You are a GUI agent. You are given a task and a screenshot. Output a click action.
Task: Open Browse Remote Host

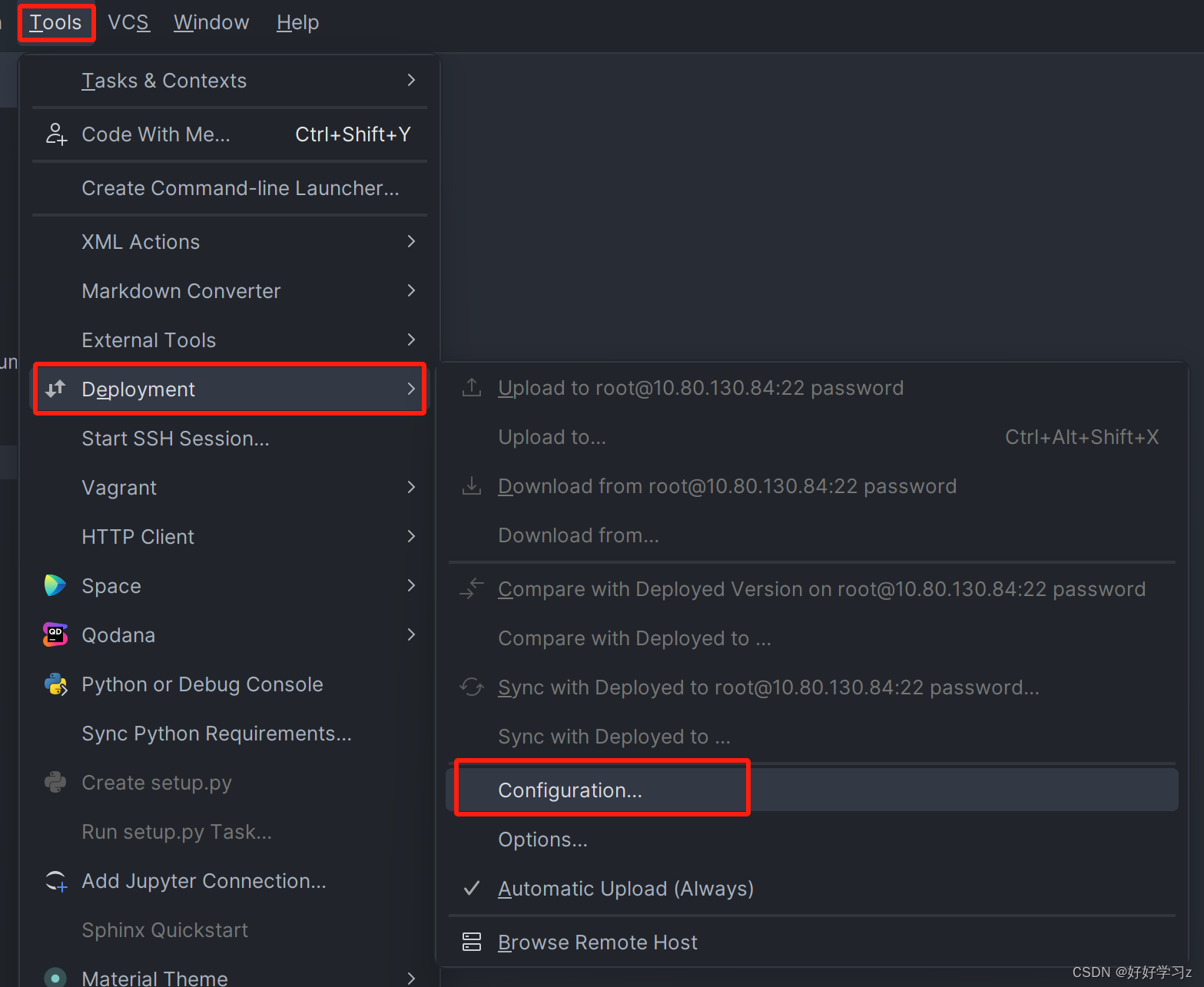pyautogui.click(x=812, y=942)
